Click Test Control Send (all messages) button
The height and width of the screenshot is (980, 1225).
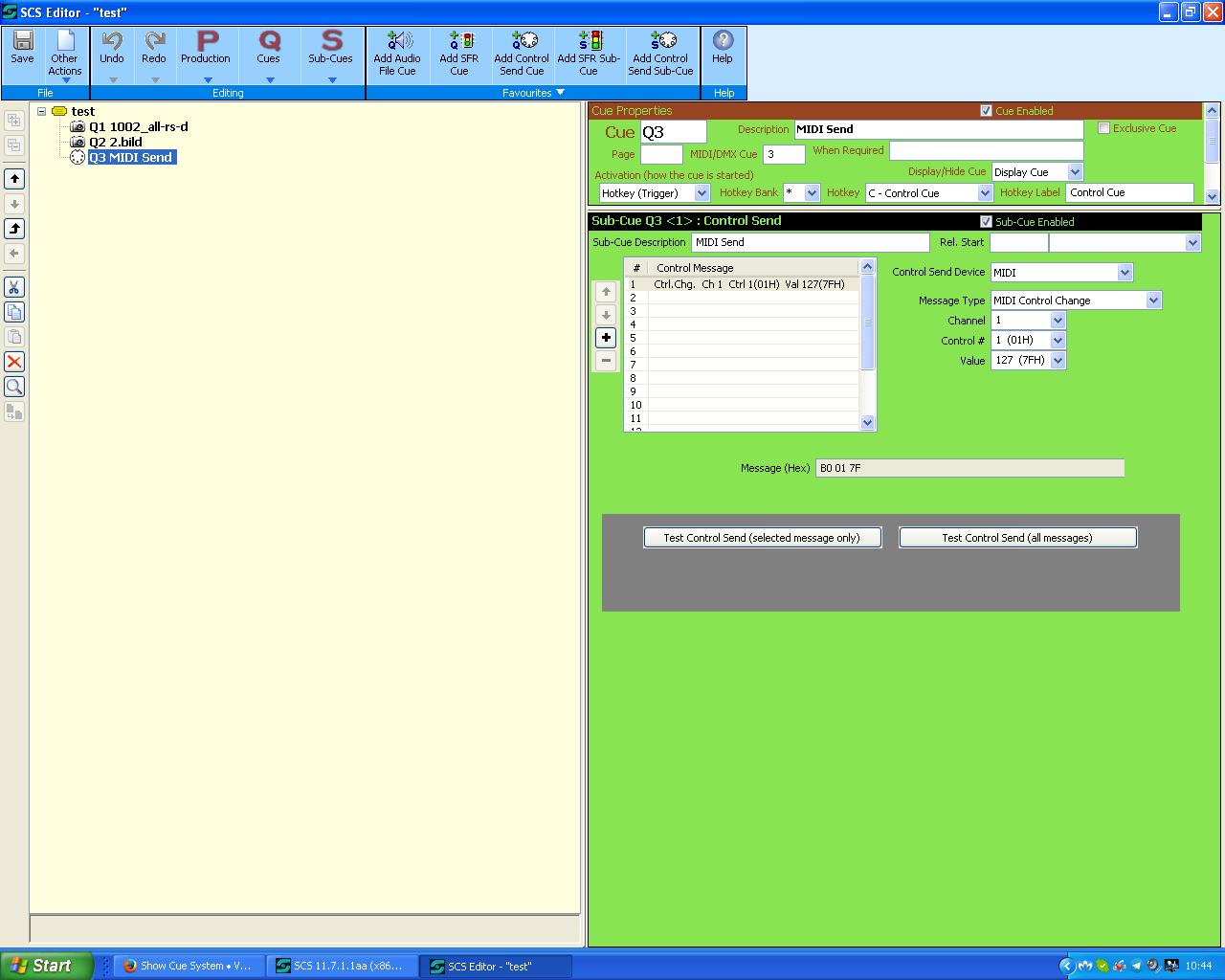coord(1017,538)
